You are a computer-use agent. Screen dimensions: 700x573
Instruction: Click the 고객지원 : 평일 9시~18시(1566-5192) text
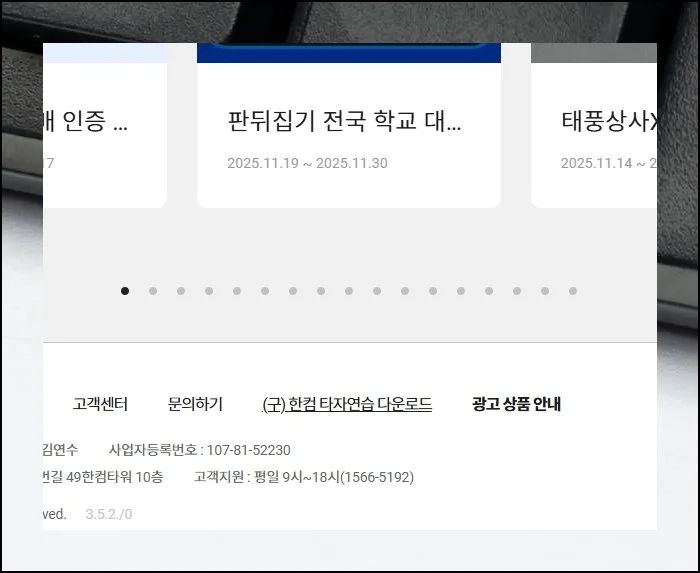point(304,477)
